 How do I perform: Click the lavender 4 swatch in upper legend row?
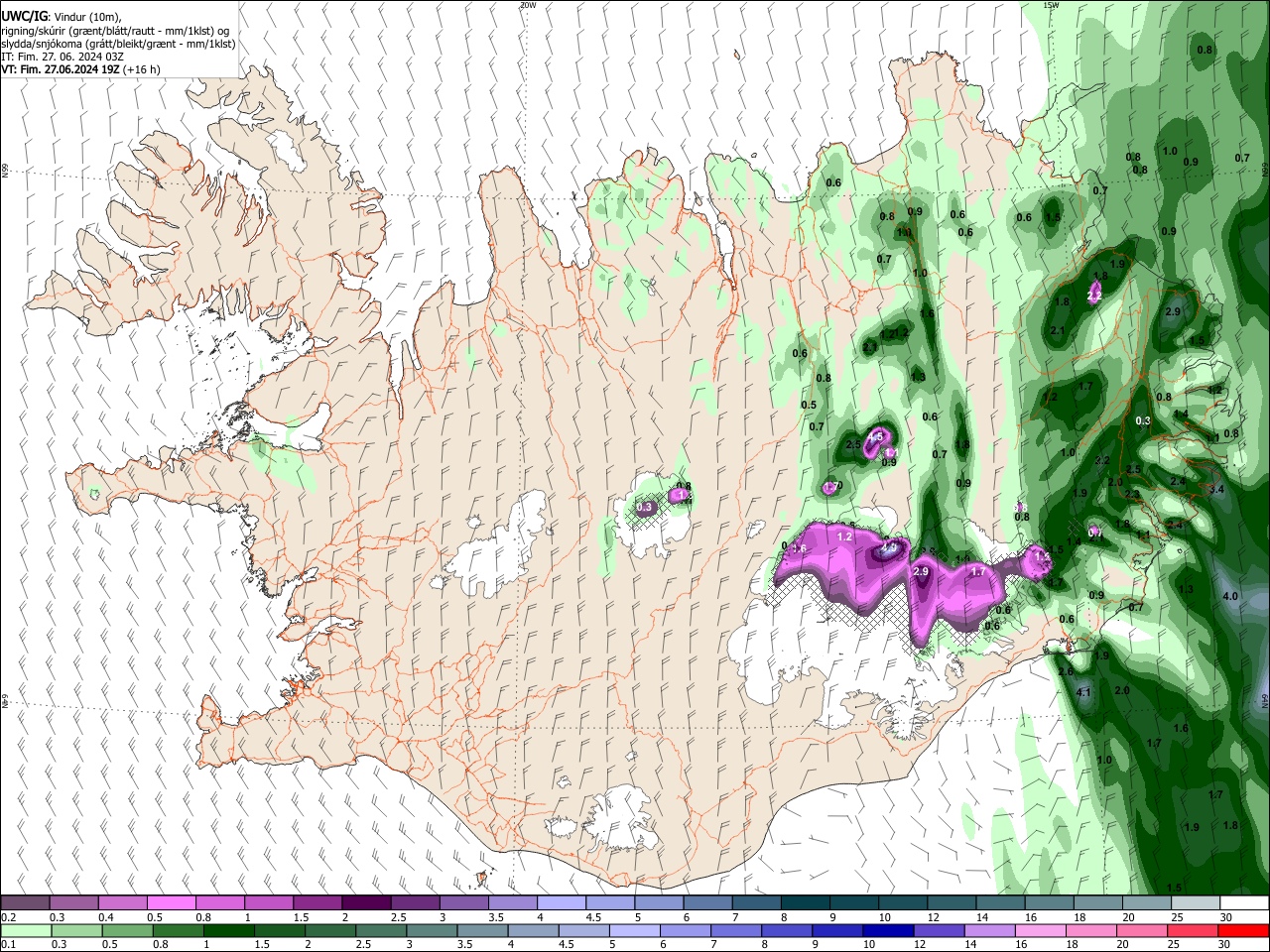tap(562, 903)
